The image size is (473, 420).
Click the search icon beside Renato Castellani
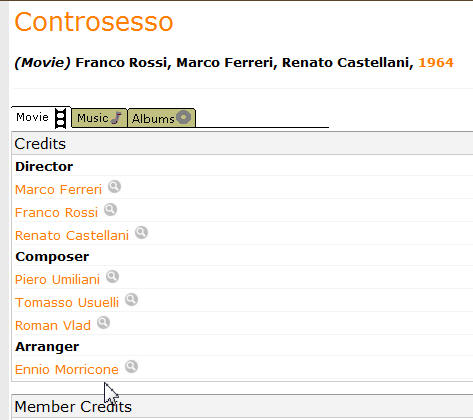(141, 233)
